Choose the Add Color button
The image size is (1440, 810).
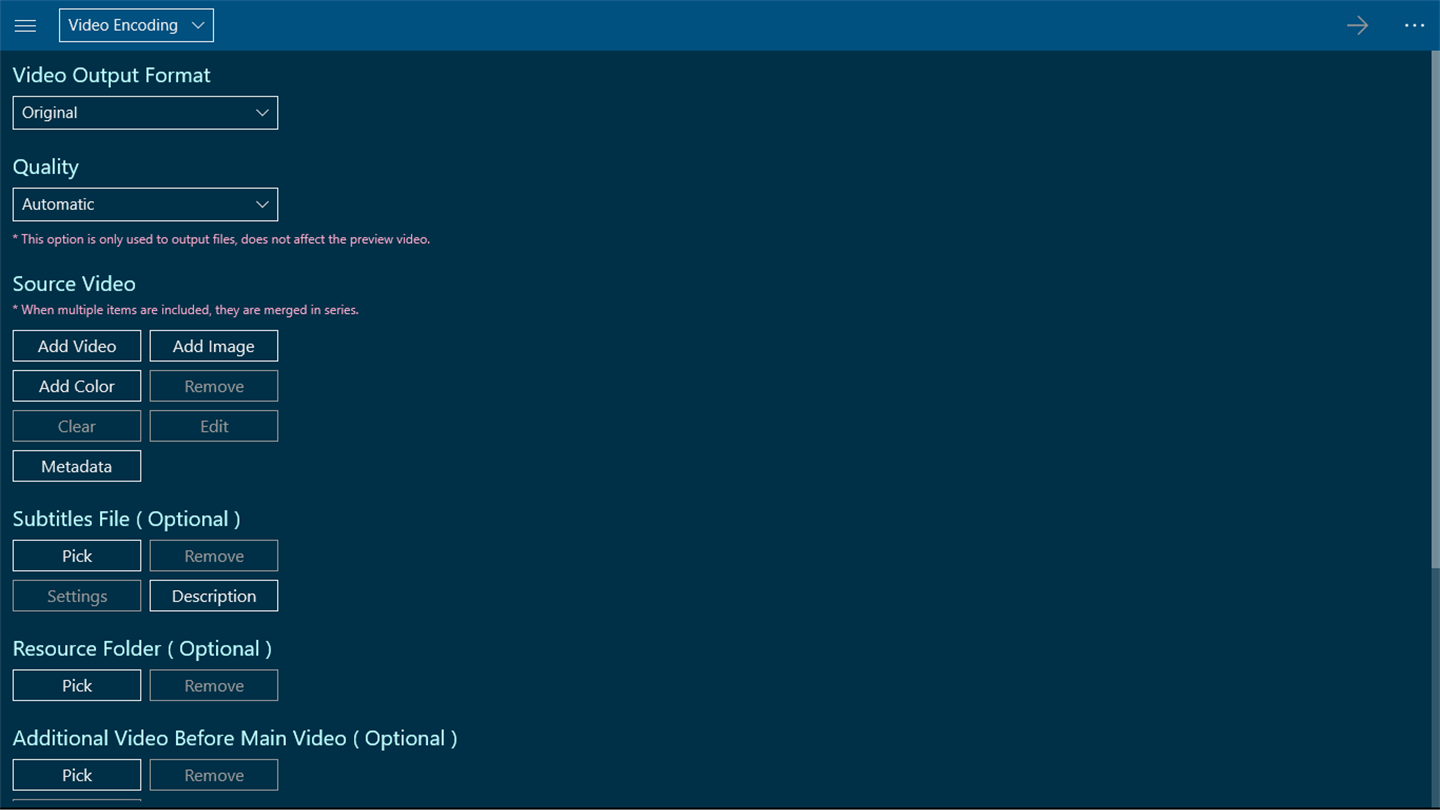pyautogui.click(x=77, y=386)
